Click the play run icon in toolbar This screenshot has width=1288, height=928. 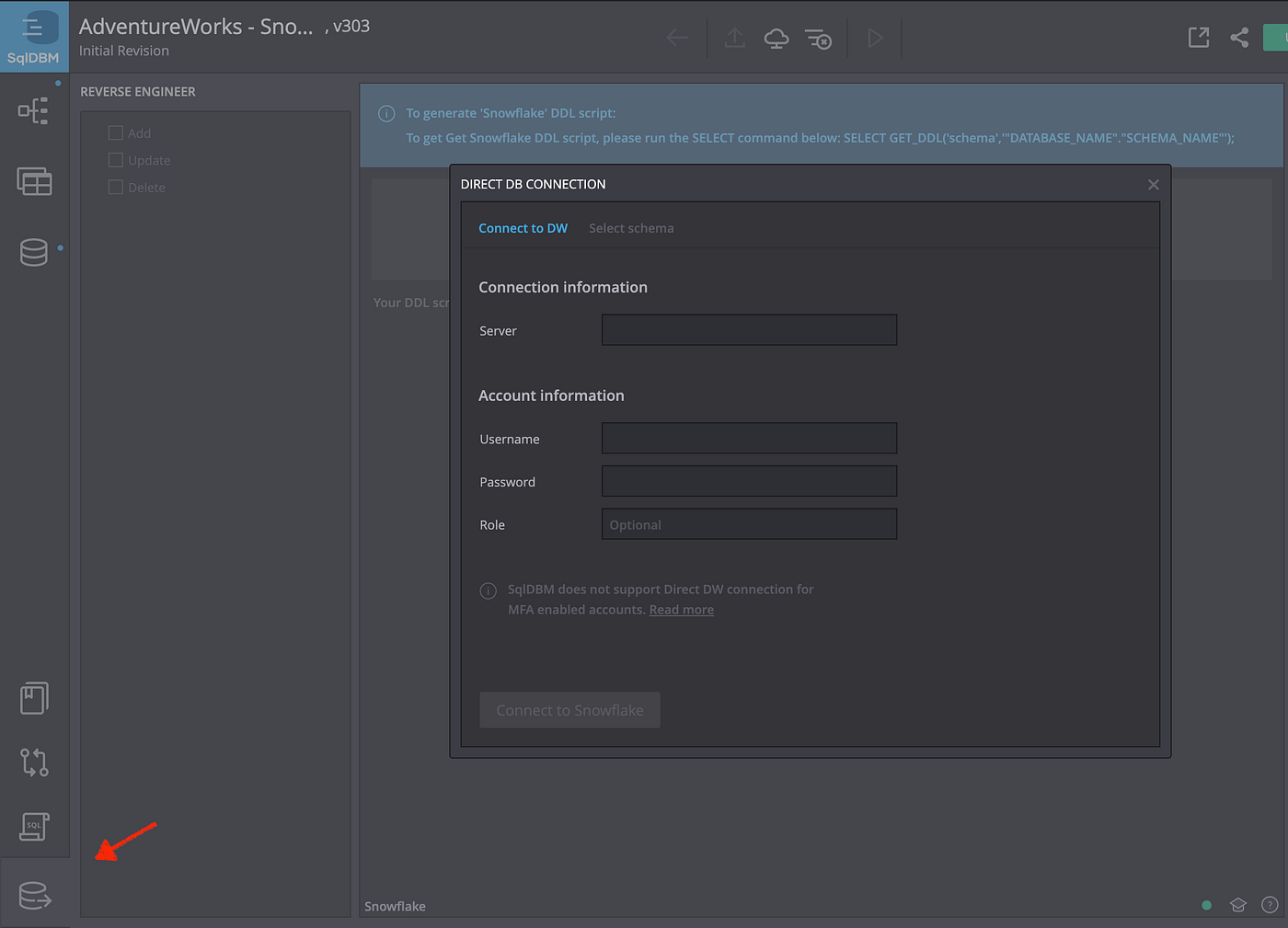[875, 38]
